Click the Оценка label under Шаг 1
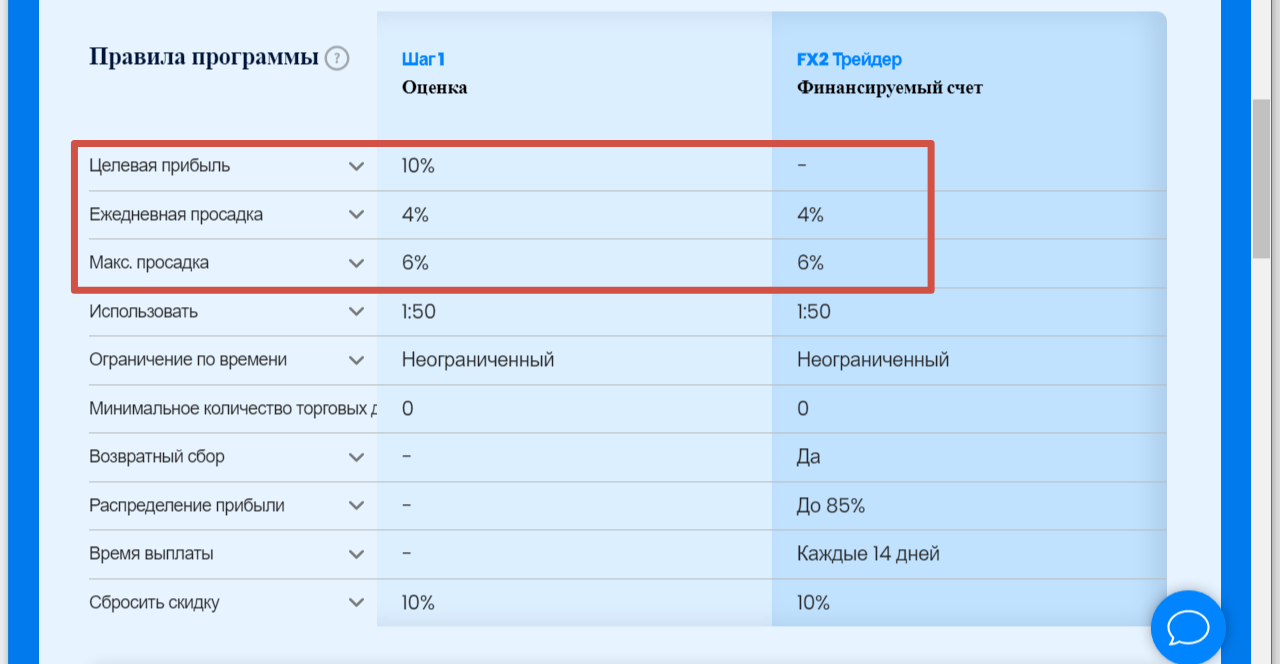Viewport: 1280px width, 664px height. pyautogui.click(x=433, y=88)
